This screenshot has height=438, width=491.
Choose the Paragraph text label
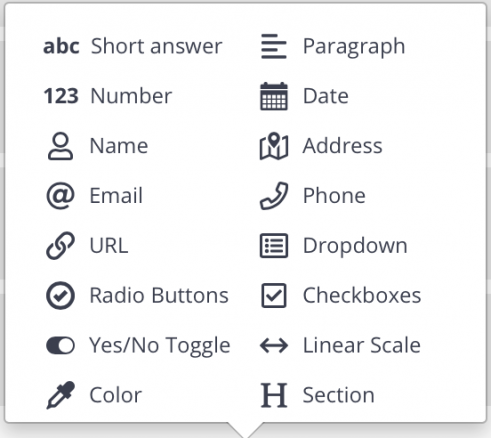point(354,47)
